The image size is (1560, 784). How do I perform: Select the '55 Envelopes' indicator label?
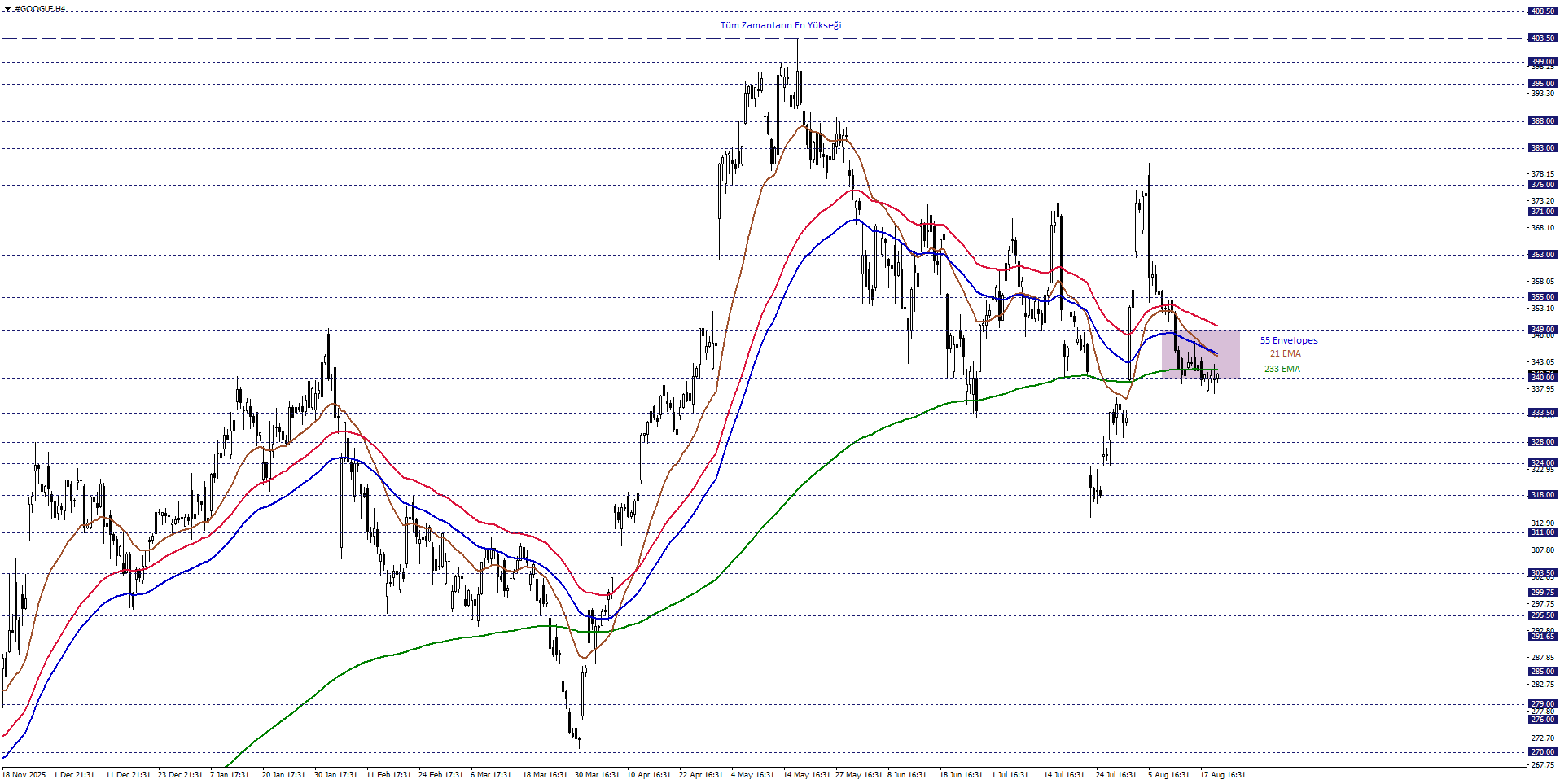point(1289,340)
